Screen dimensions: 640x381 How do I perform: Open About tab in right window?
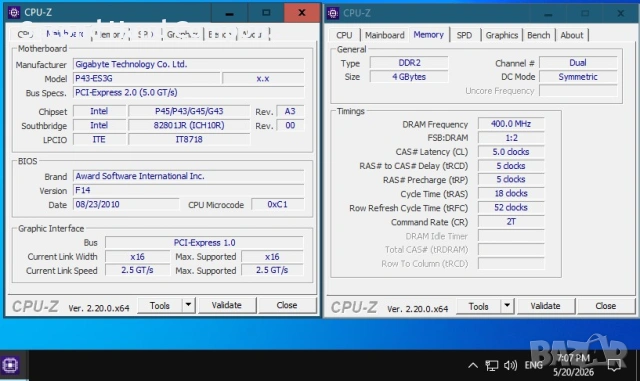pyautogui.click(x=571, y=35)
